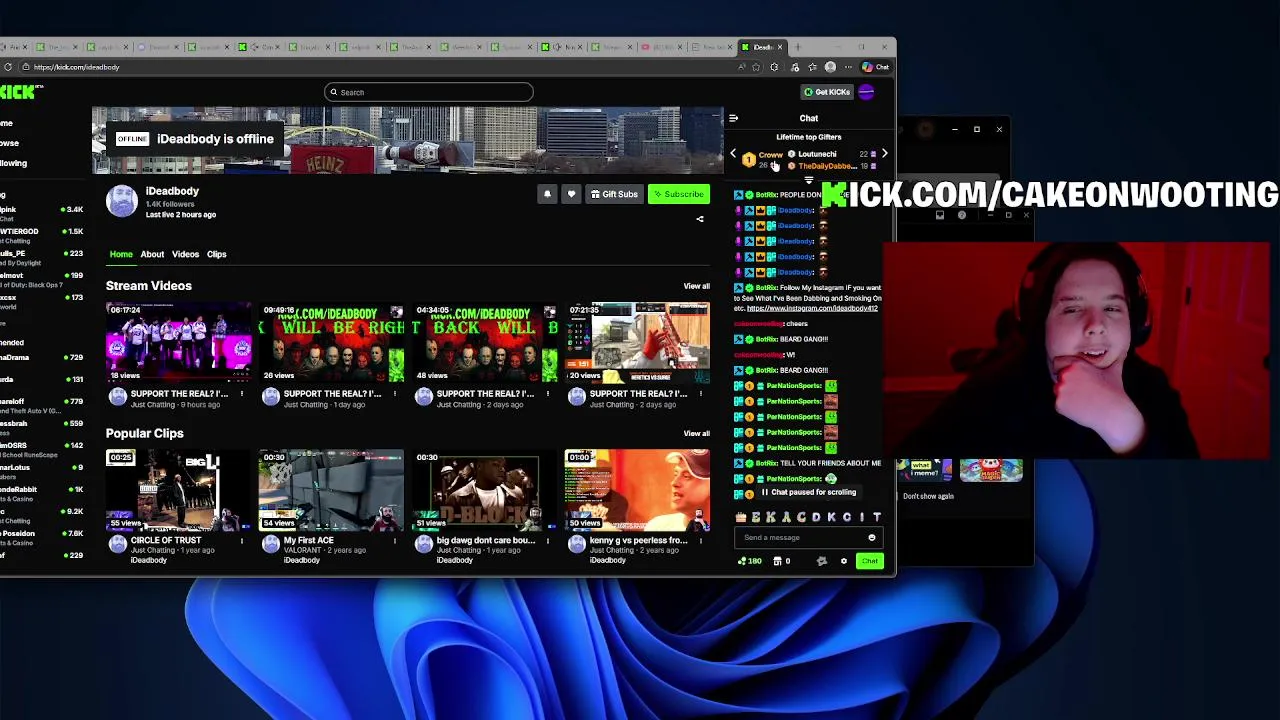Click the Kick logo in the header
1280x720 pixels.
[19, 92]
